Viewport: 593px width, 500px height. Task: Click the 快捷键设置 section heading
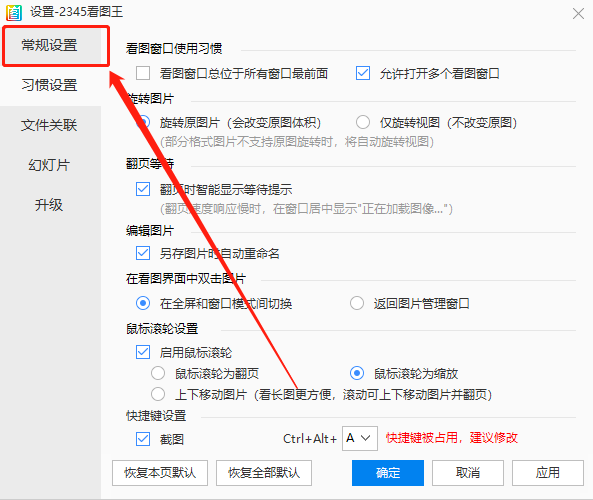coord(156,416)
